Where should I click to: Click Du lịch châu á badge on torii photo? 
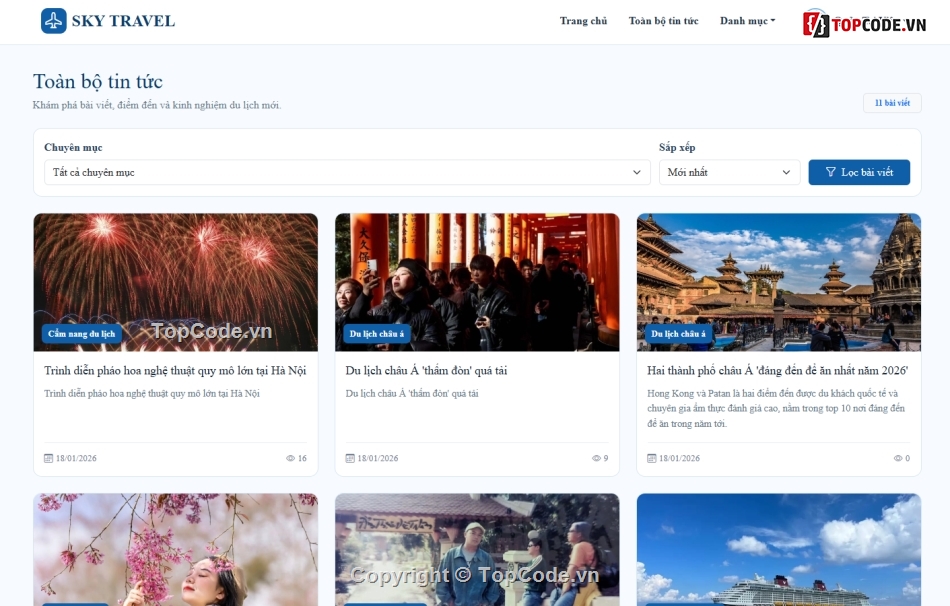377,334
